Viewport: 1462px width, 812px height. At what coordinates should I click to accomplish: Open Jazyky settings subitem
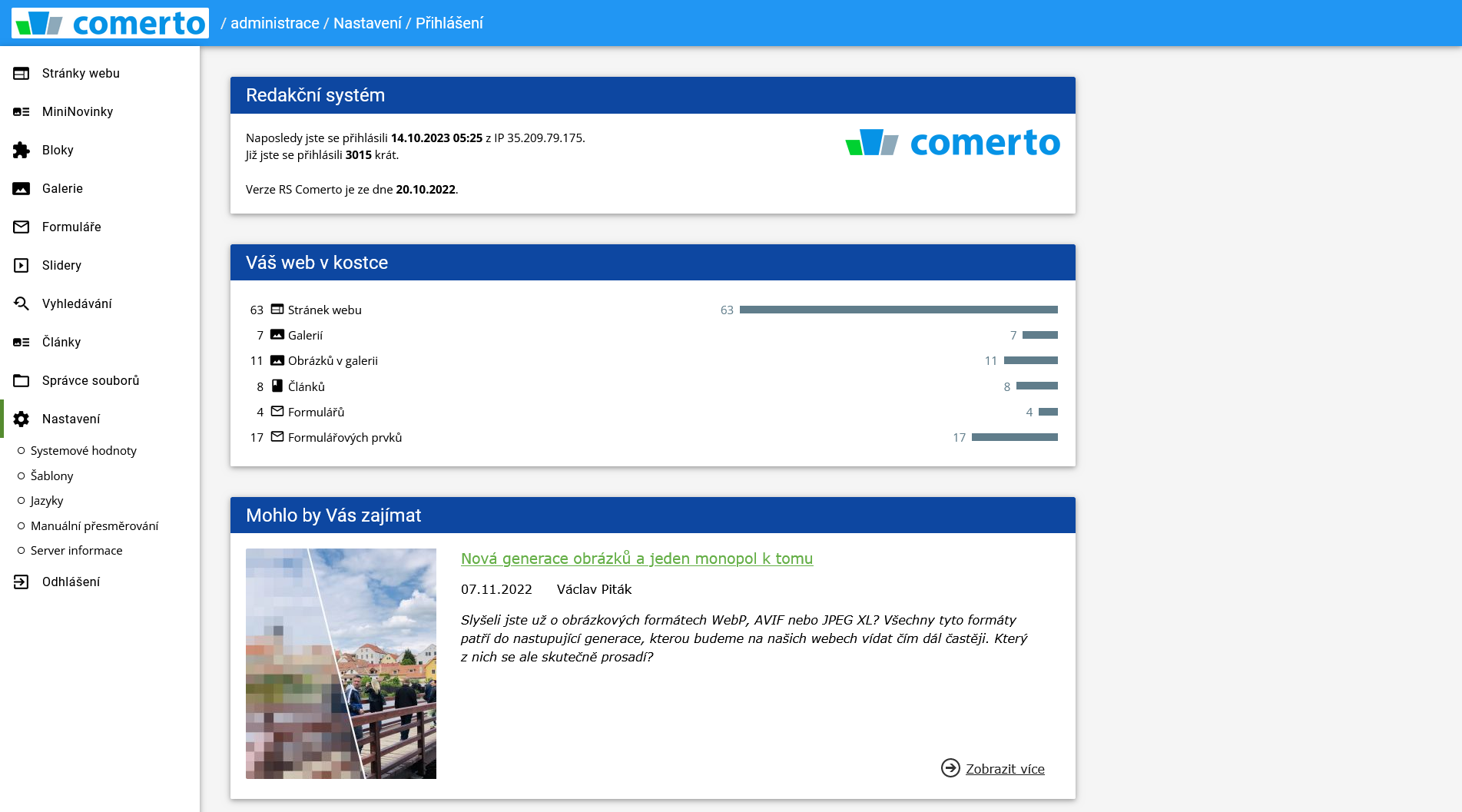point(47,500)
